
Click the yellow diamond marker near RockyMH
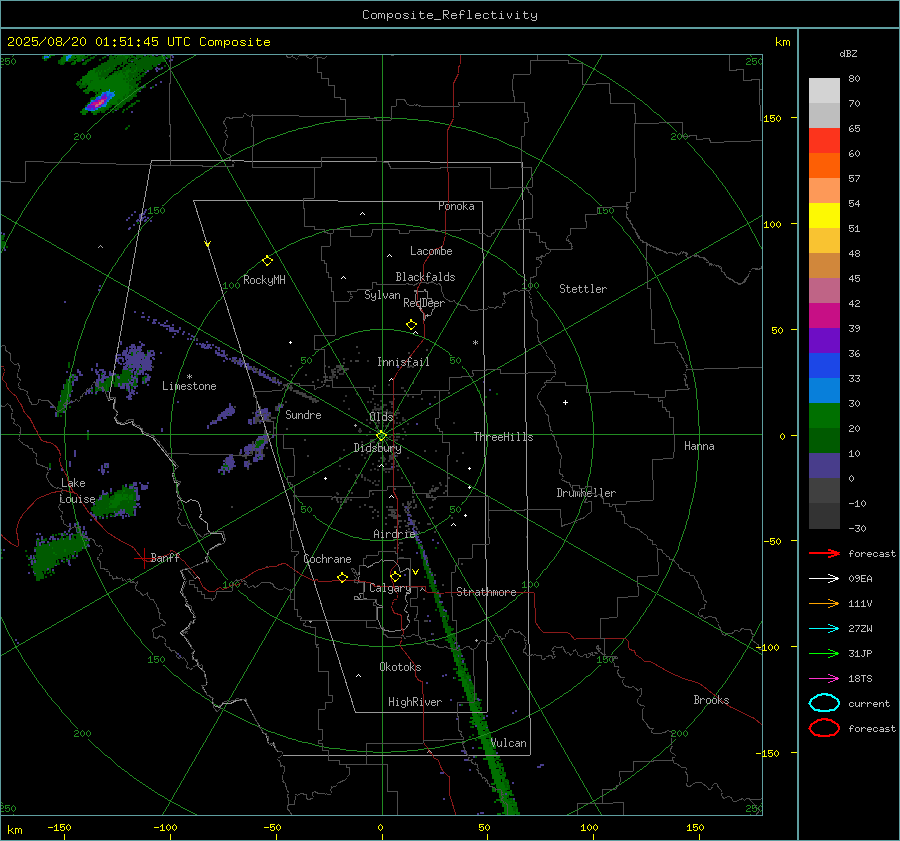tap(267, 261)
